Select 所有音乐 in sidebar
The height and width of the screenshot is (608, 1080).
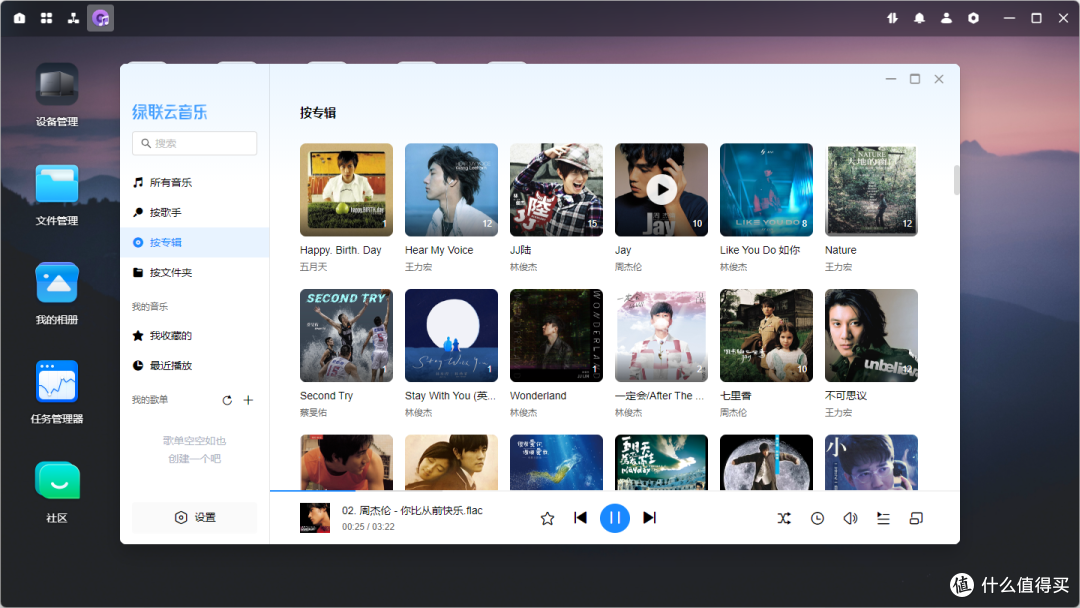tap(194, 182)
